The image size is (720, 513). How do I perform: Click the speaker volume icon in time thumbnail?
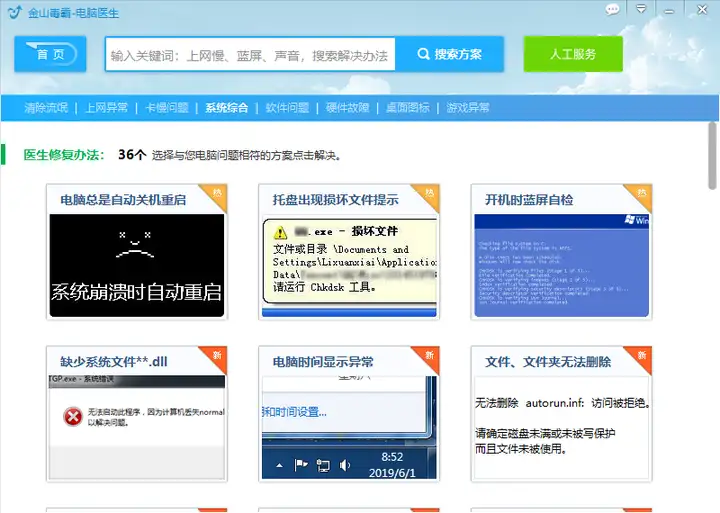click(344, 465)
